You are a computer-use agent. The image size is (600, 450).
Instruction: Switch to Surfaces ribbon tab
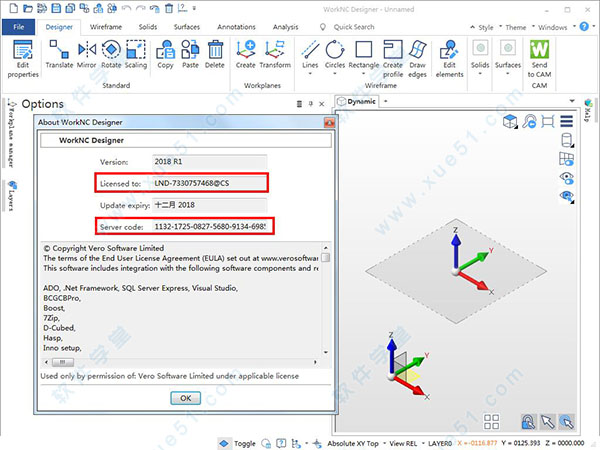(187, 27)
